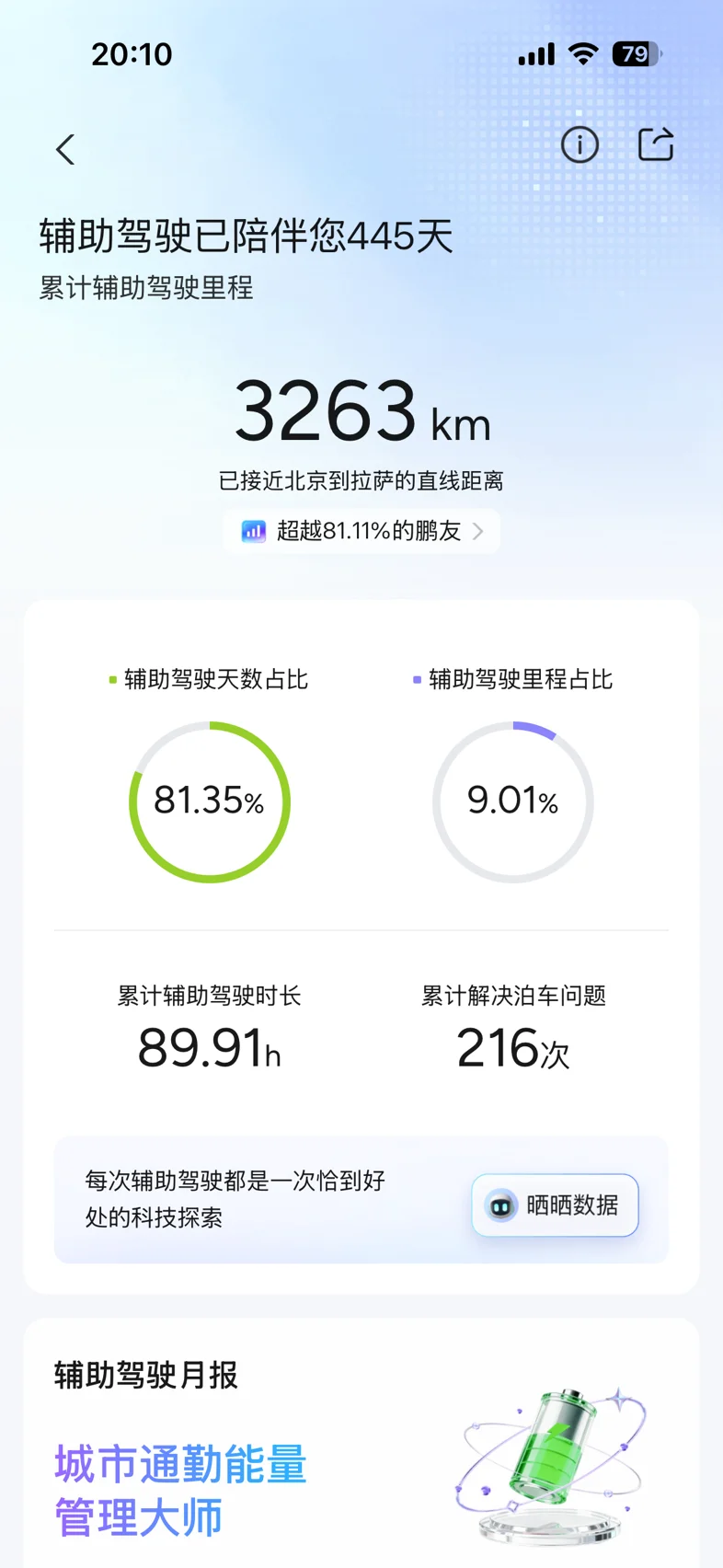Tap the back arrow icon

(65, 149)
